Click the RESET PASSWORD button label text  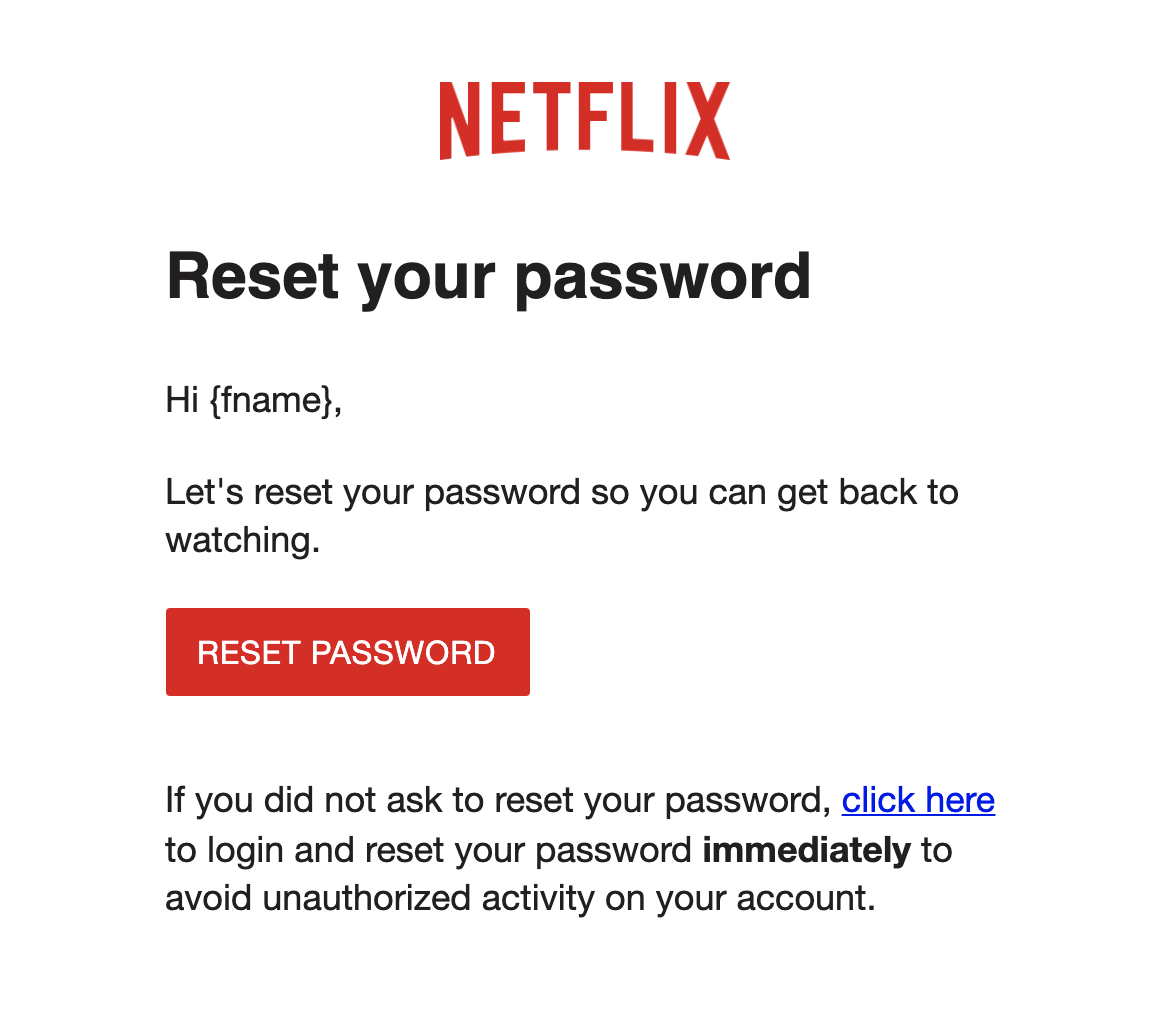click(347, 651)
